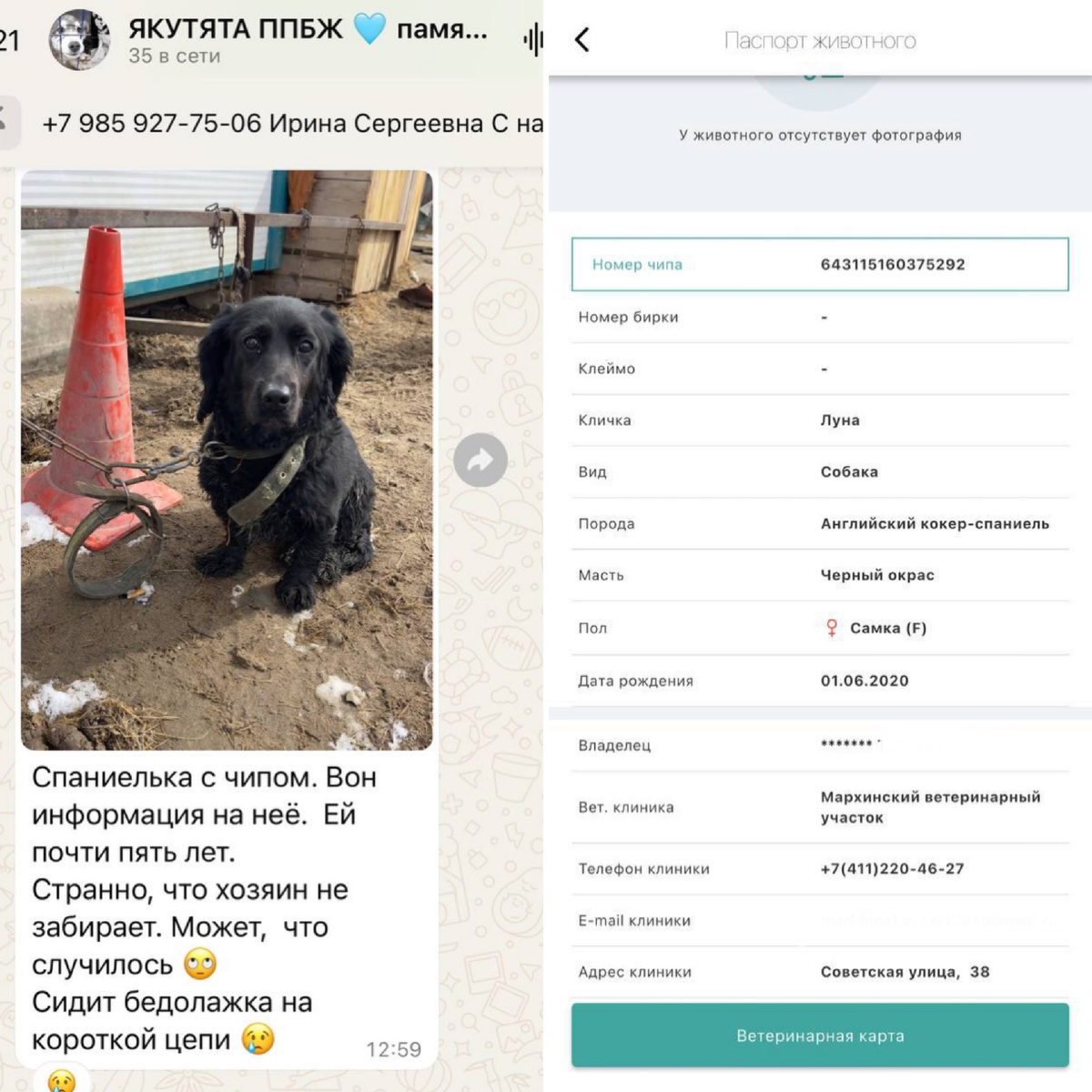Tap the ЯКУТЯТА ППБЖ group title
This screenshot has height=1092, width=1092.
pyautogui.click(x=308, y=29)
